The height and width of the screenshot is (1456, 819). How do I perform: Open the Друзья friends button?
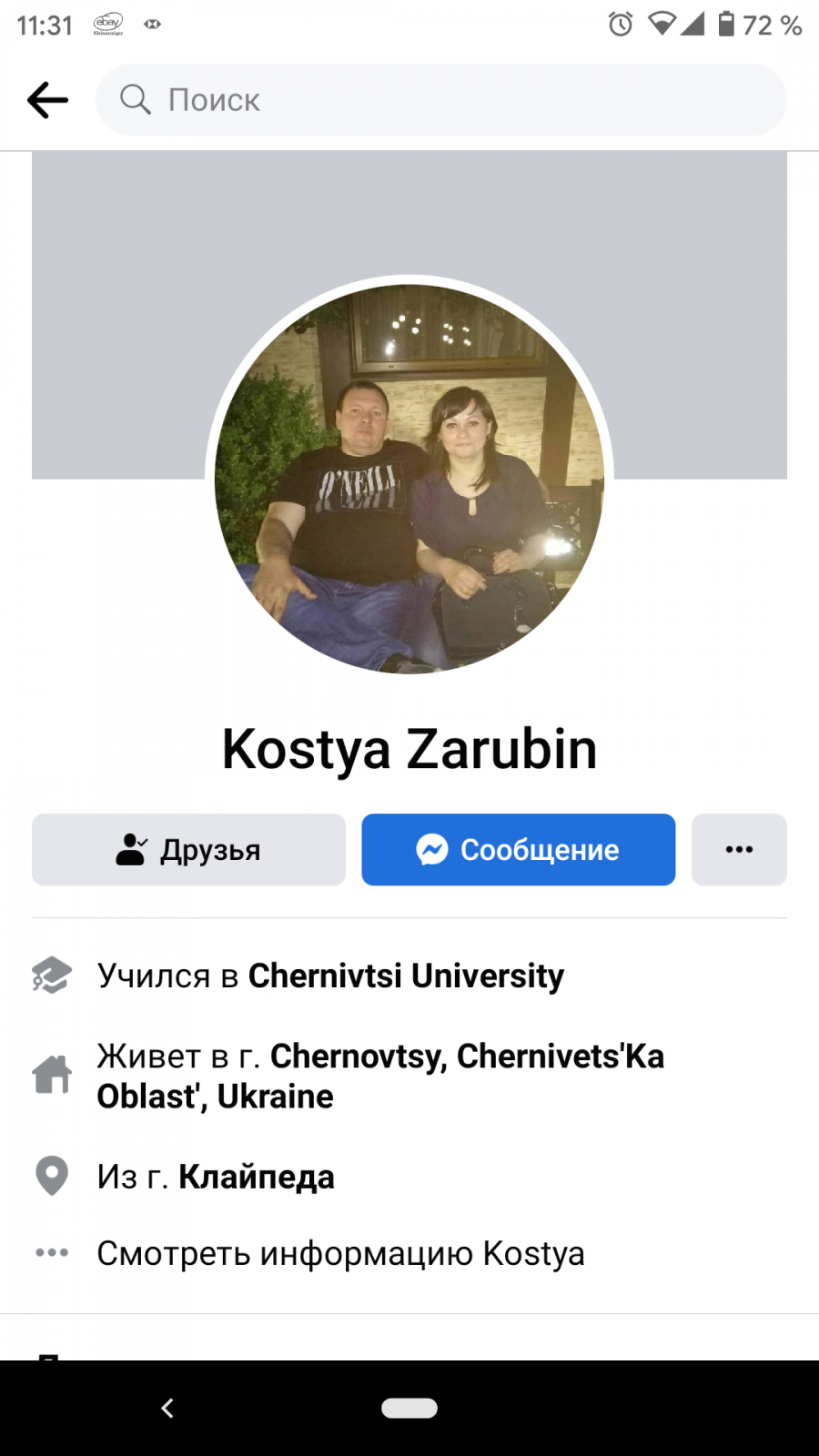(x=188, y=849)
